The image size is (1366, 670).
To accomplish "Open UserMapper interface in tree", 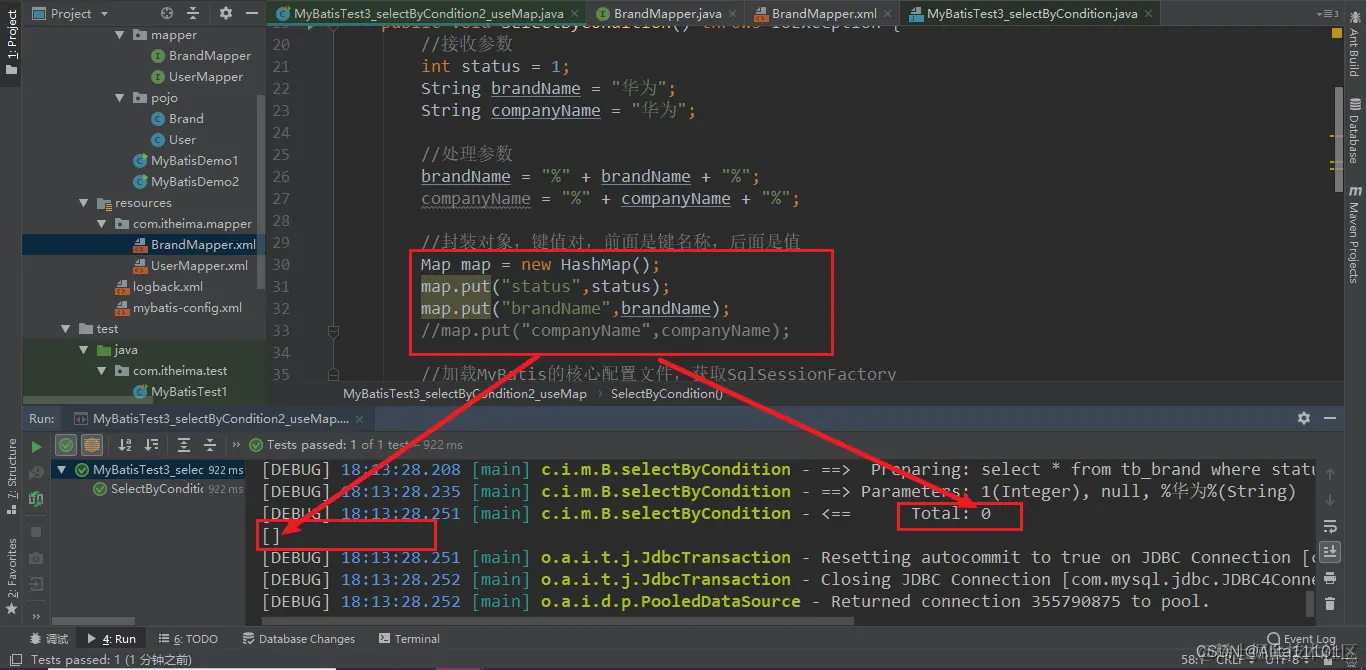I will (197, 77).
